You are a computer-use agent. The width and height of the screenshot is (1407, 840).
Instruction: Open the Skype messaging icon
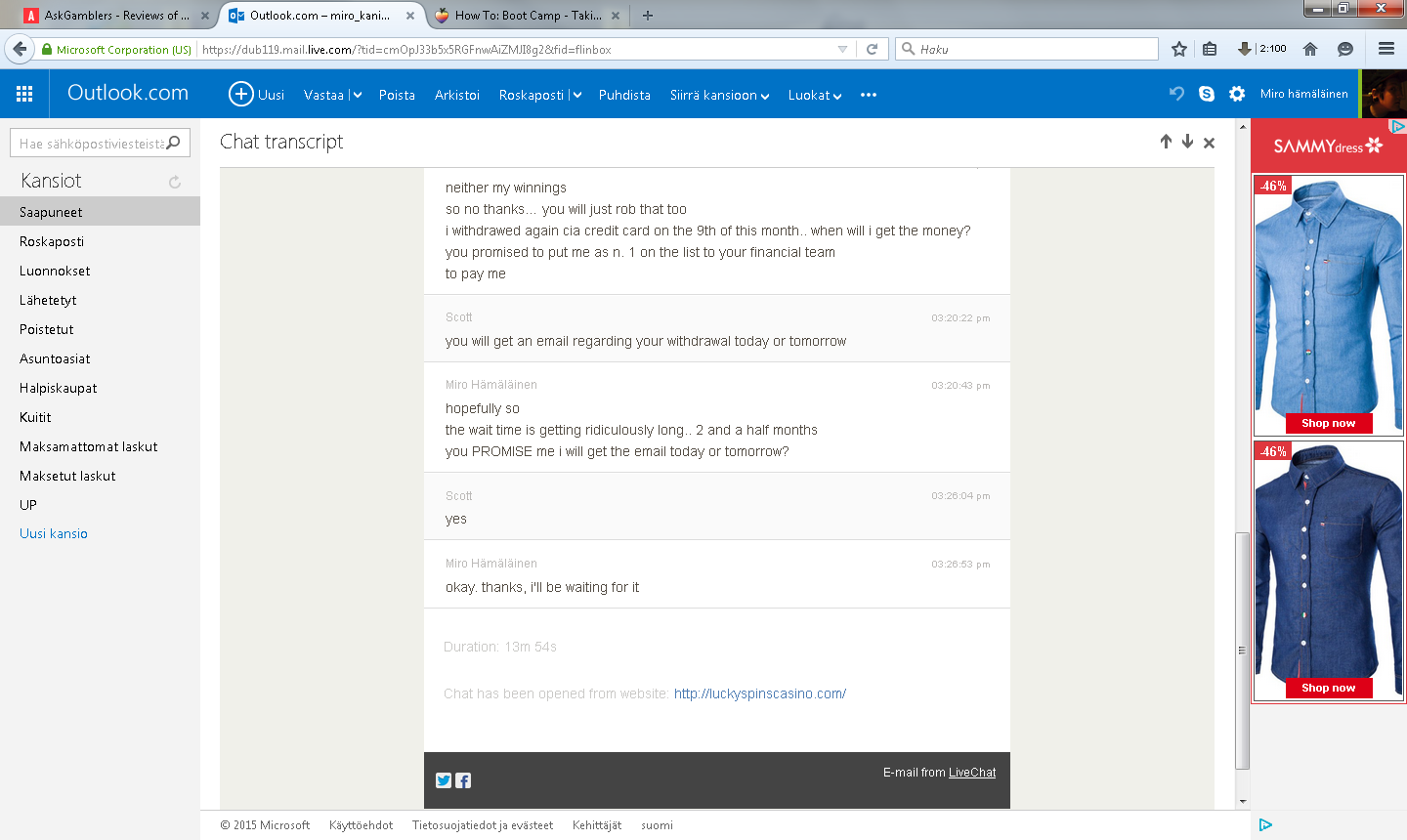1207,94
